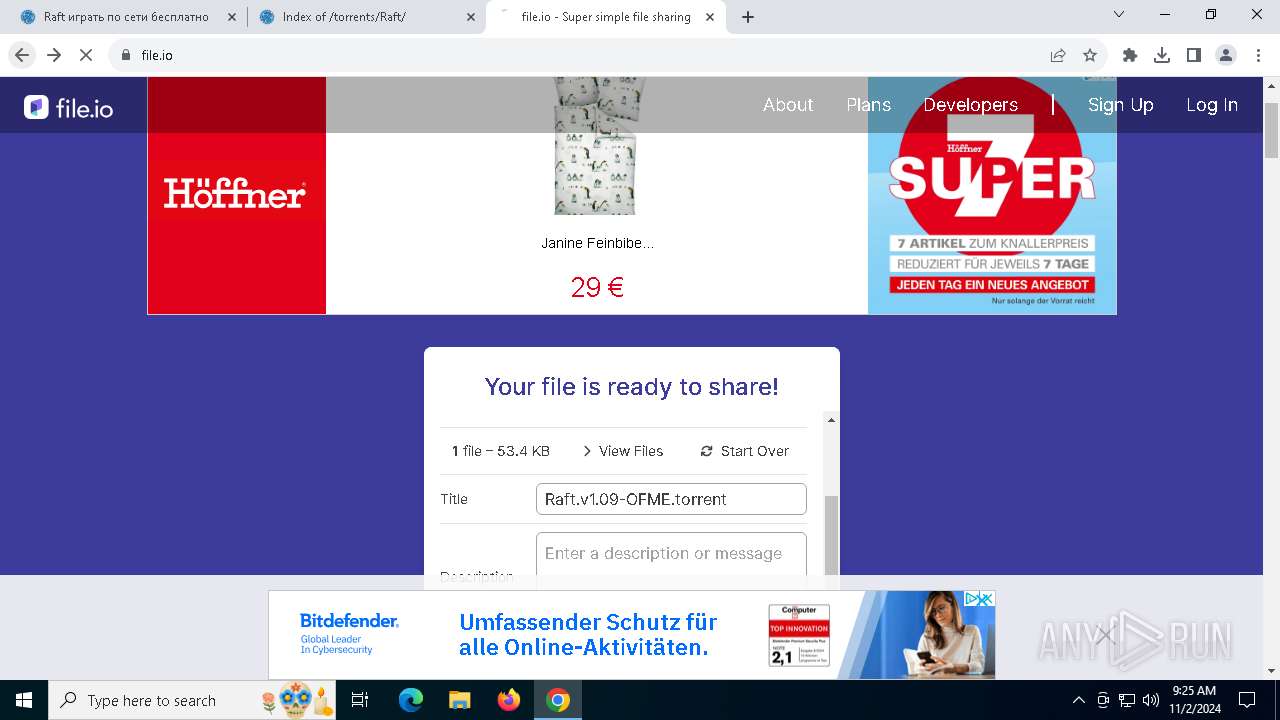
Task: Launch Microsoft Edge from taskbar
Action: [410, 700]
